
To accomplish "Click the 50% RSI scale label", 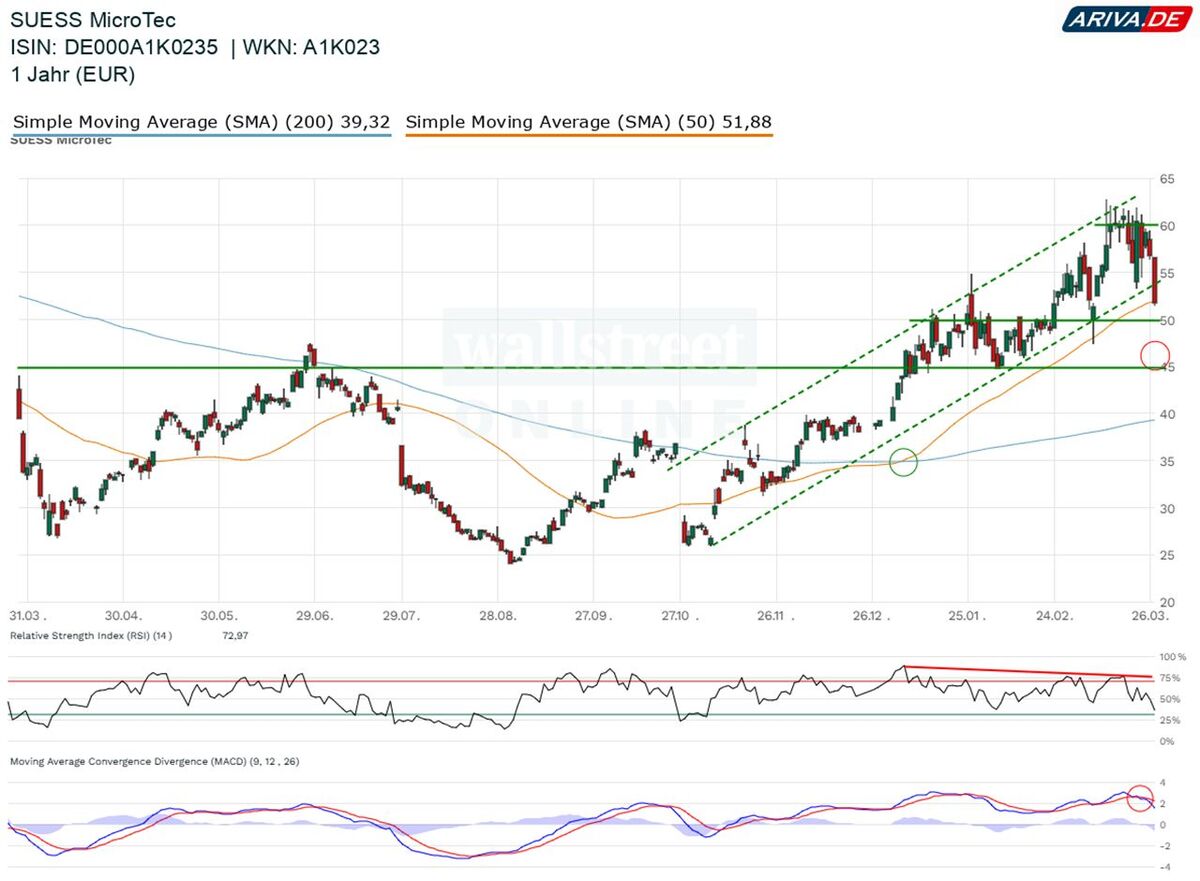I will (1170, 699).
